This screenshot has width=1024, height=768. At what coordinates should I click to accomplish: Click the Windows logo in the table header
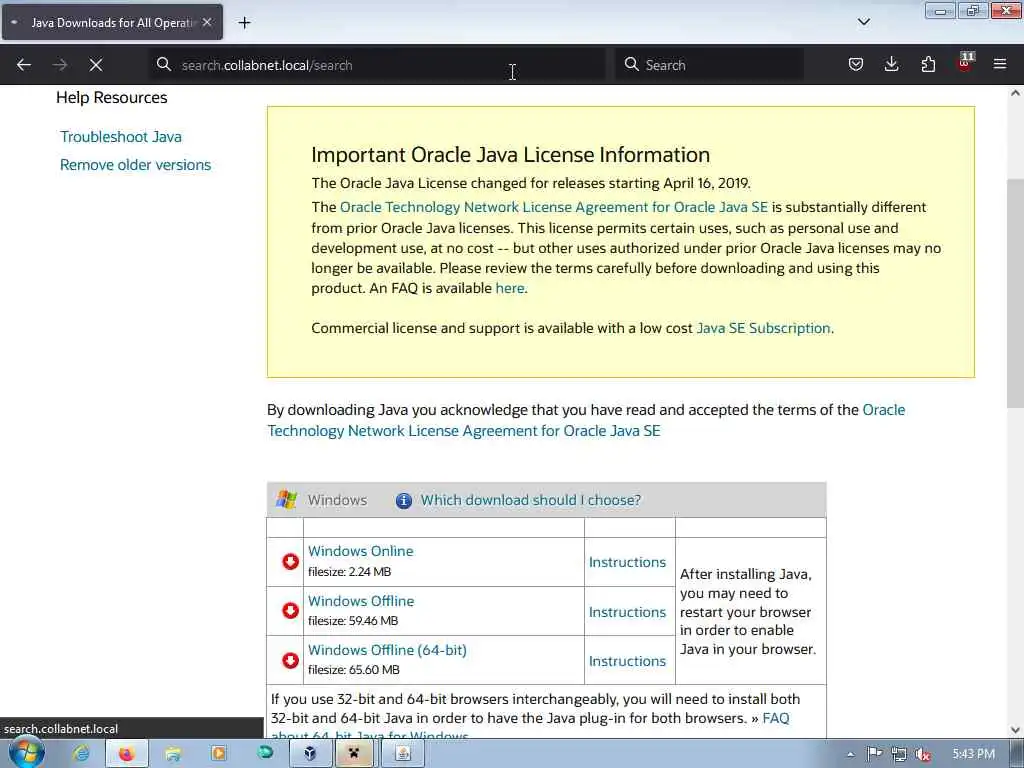[x=286, y=500]
